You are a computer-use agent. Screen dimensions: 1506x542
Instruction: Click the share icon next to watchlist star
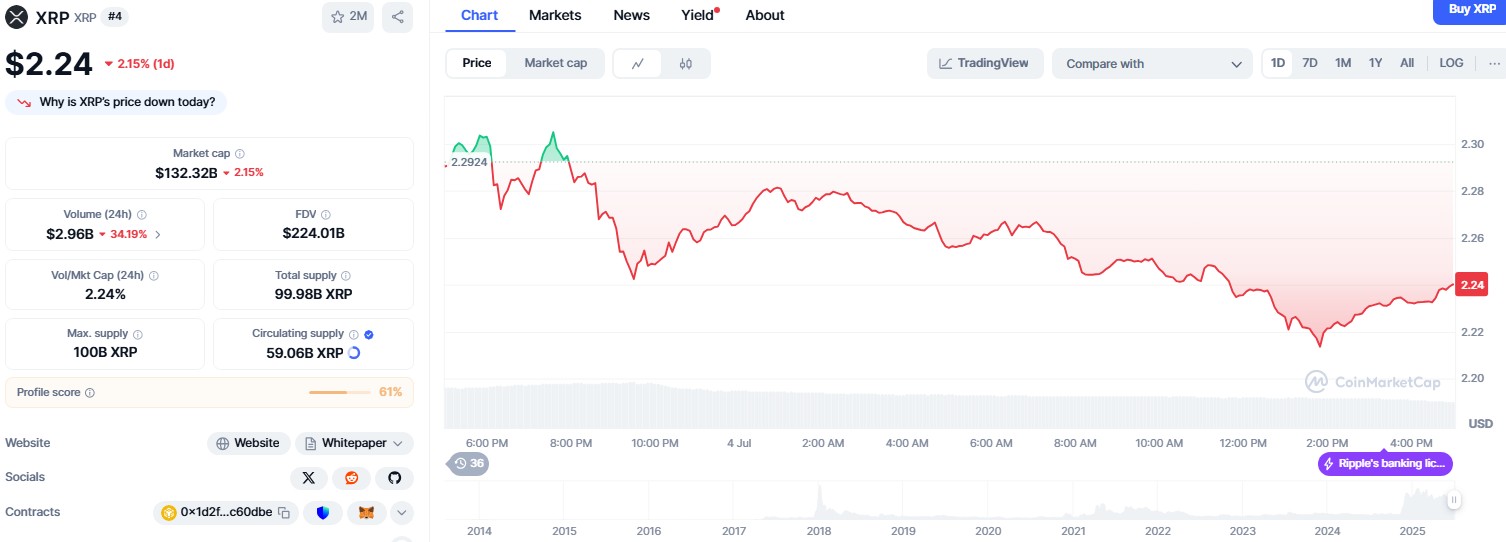pyautogui.click(x=397, y=17)
